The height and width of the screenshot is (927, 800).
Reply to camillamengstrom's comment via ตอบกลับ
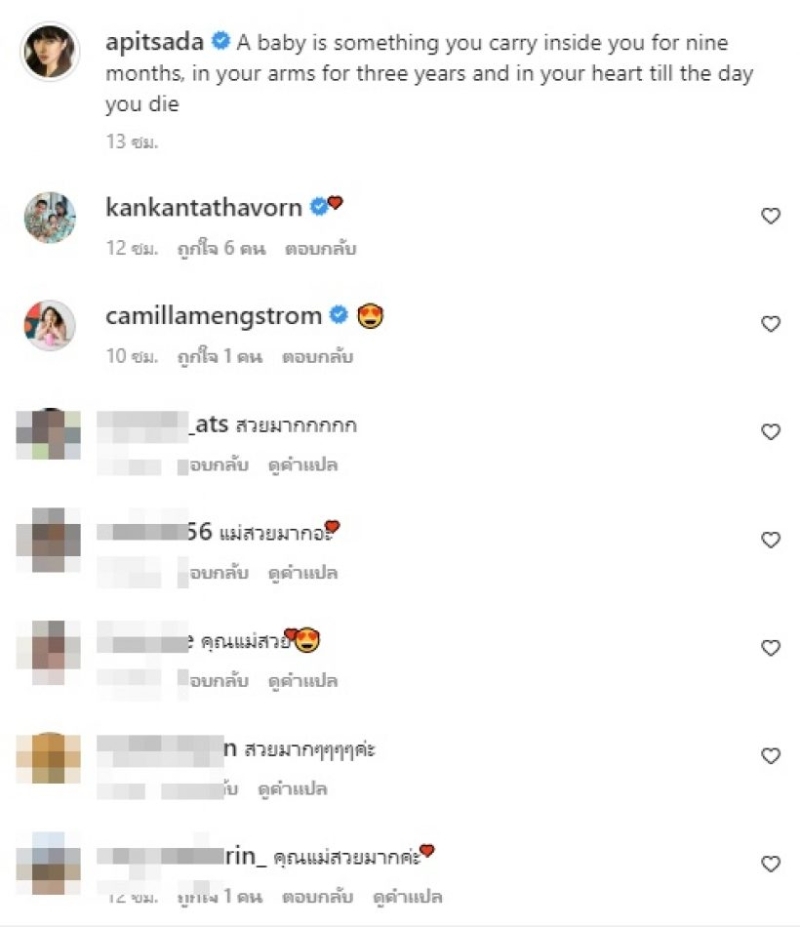[318, 356]
